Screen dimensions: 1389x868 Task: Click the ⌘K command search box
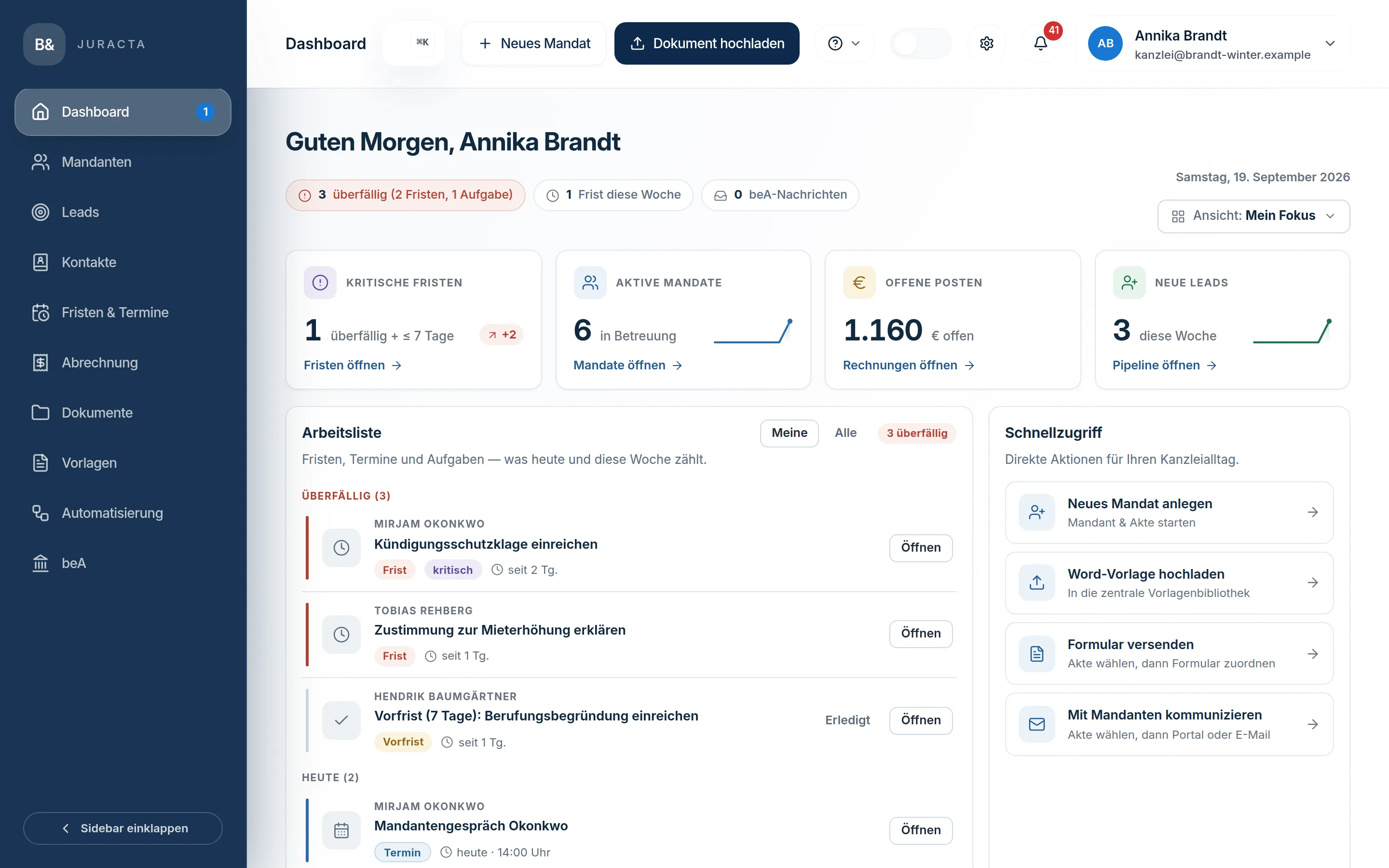click(413, 43)
